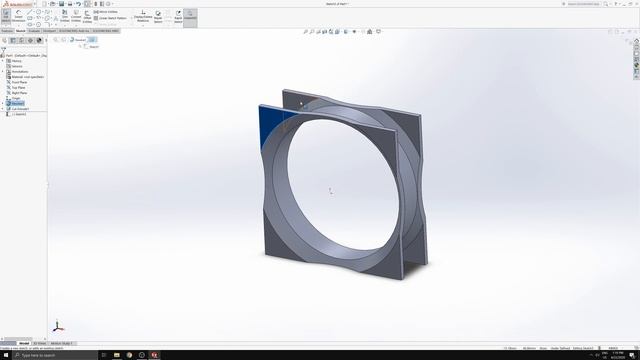Click the Open document icon

(x=52, y=4)
